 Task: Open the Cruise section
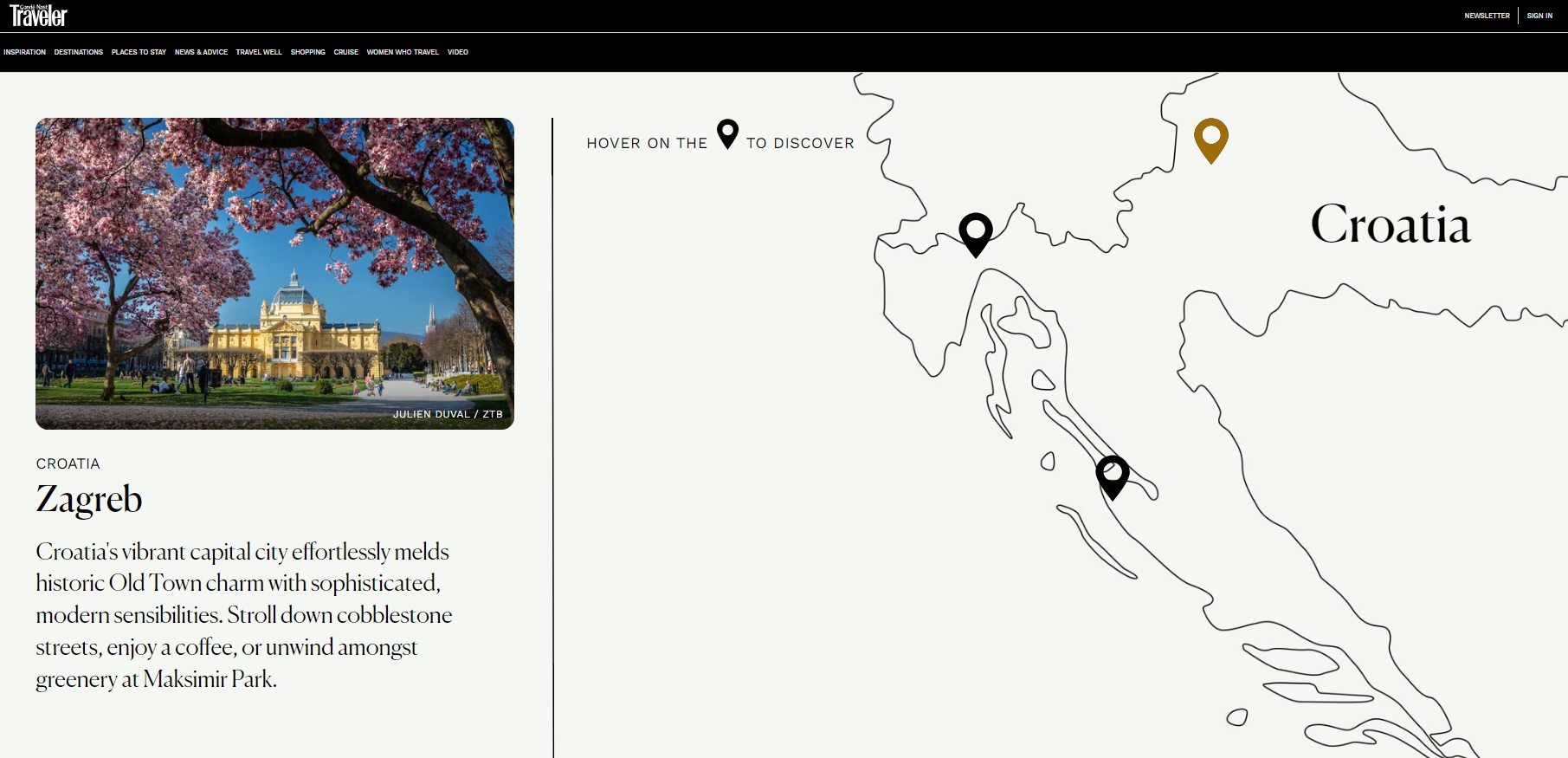coord(345,52)
